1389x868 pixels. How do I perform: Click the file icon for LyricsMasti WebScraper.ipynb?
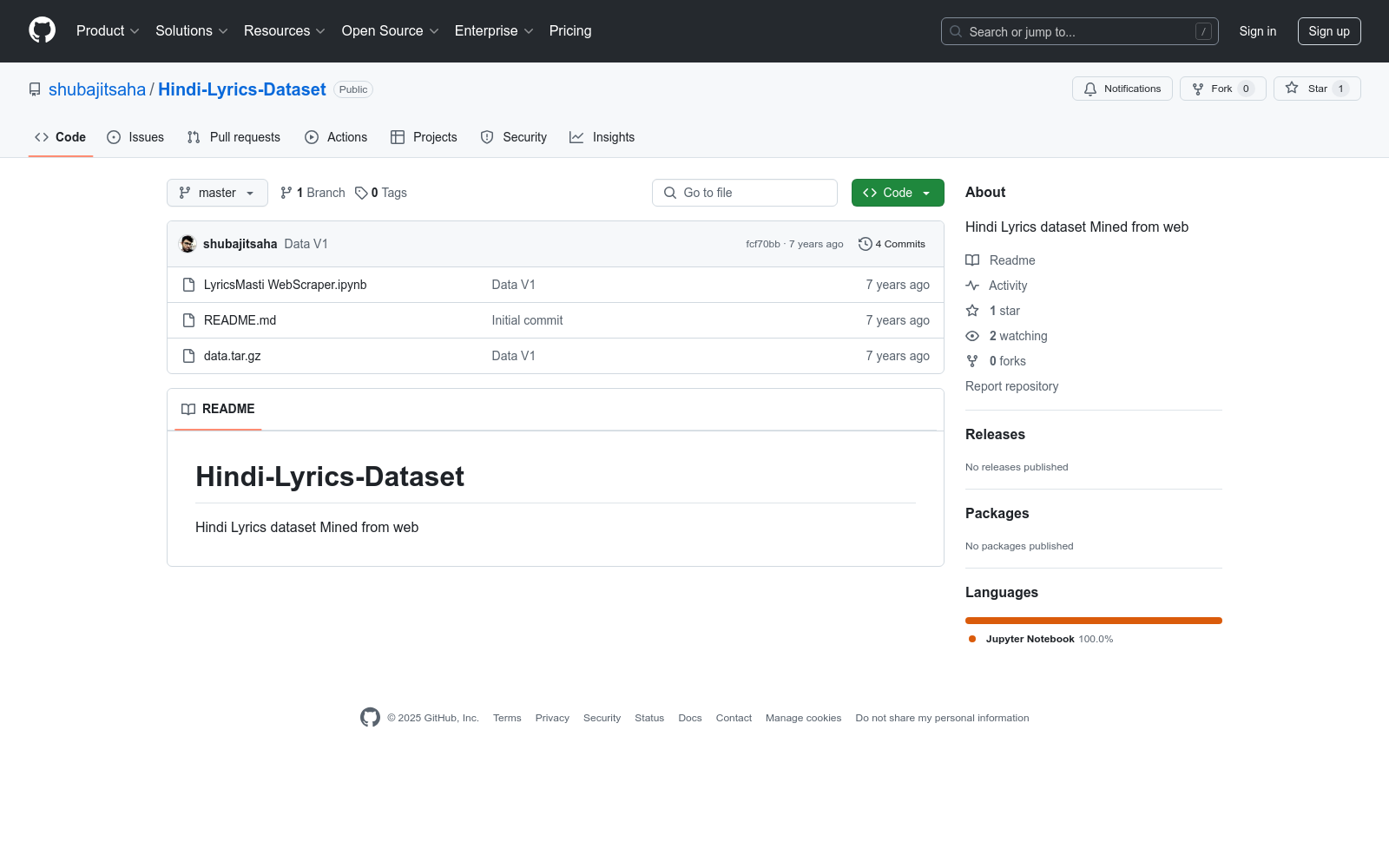[x=188, y=285]
